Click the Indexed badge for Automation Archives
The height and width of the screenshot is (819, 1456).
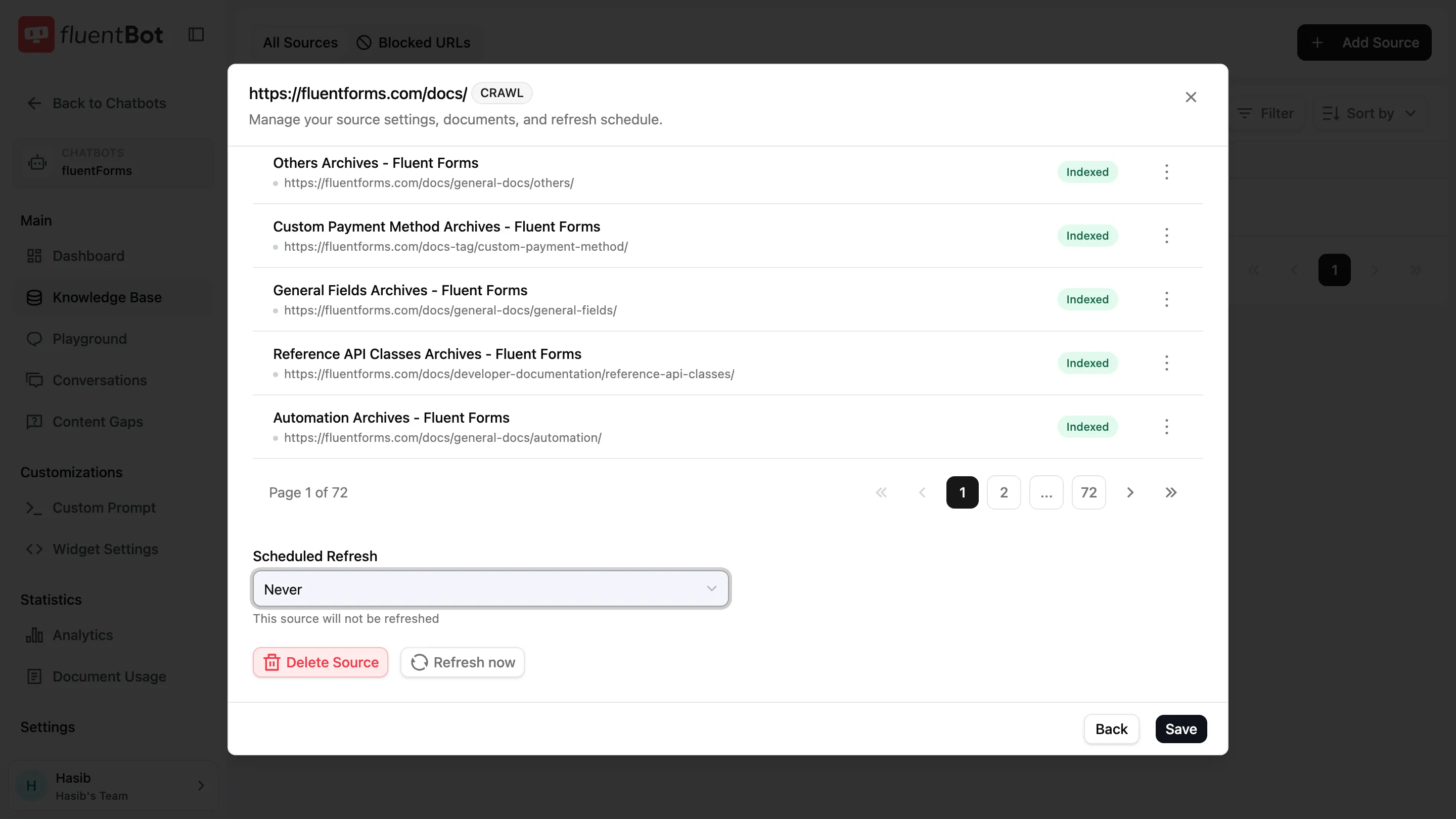point(1087,427)
